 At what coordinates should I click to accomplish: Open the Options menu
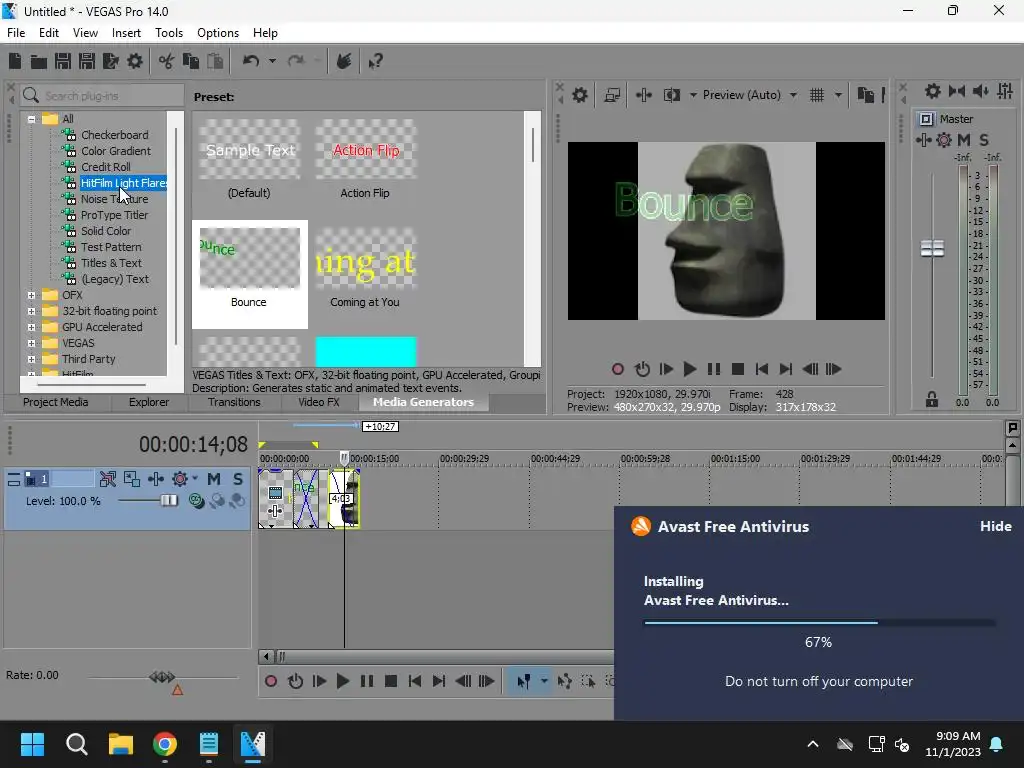[x=218, y=33]
